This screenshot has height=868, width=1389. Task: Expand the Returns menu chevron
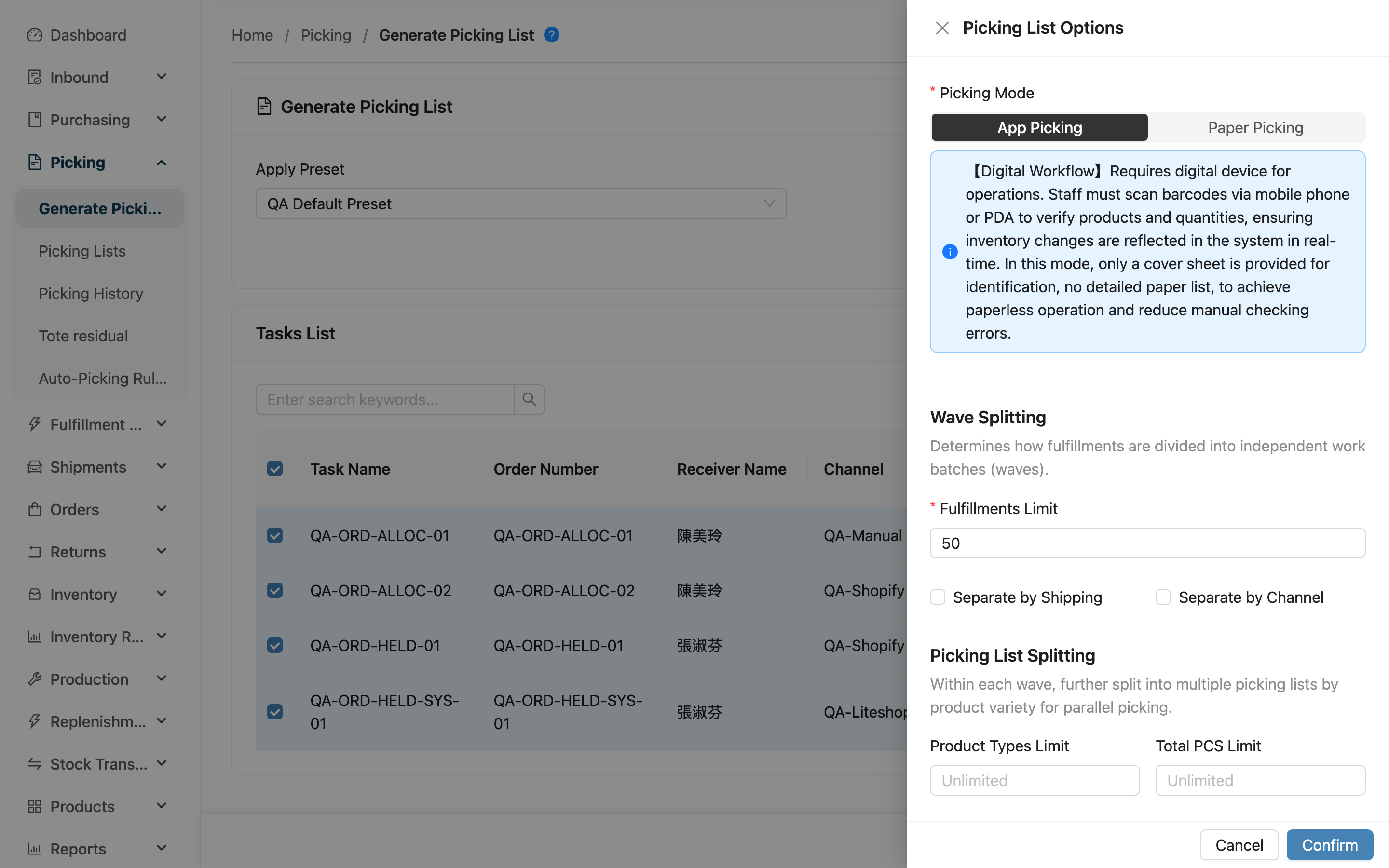(x=162, y=551)
